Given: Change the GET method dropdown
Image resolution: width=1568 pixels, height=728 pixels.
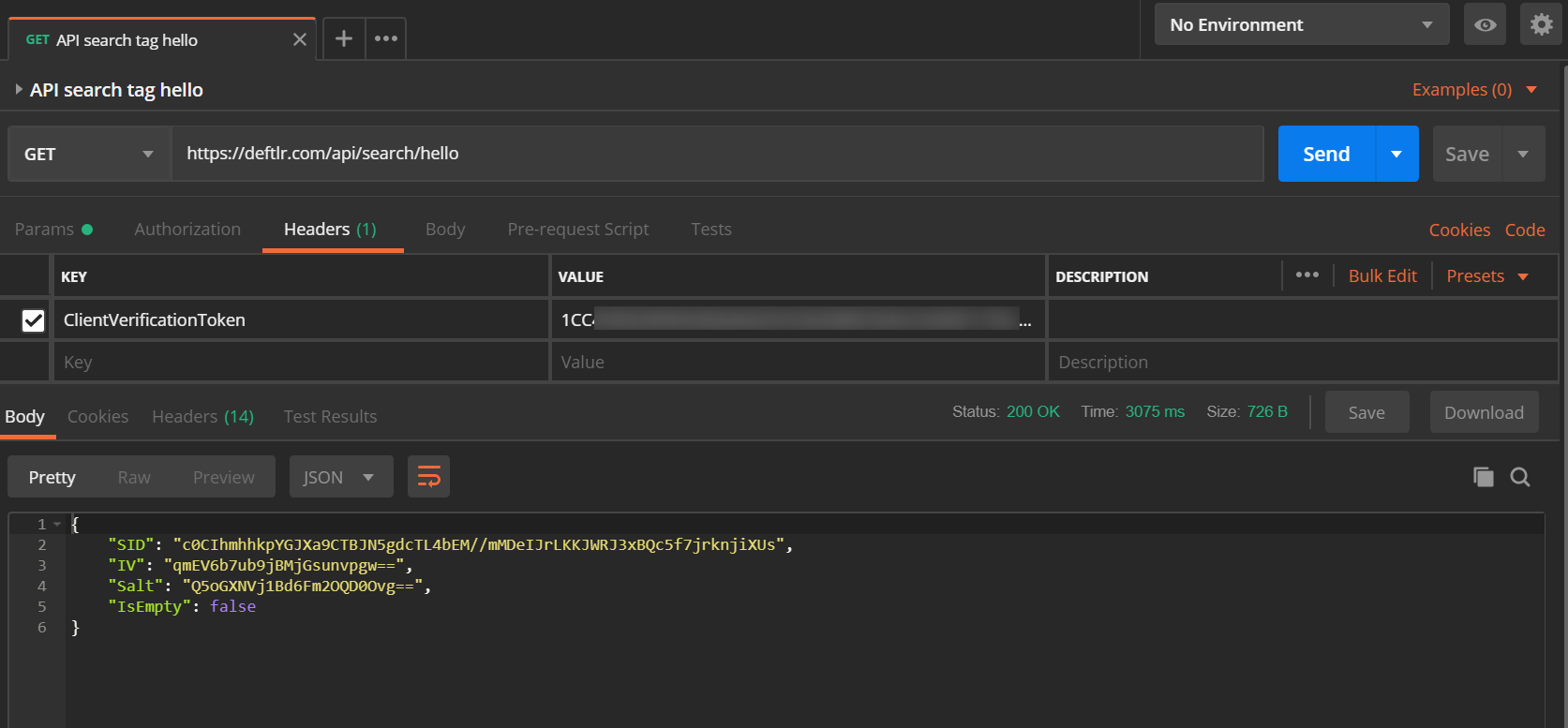Looking at the screenshot, I should tap(90, 154).
